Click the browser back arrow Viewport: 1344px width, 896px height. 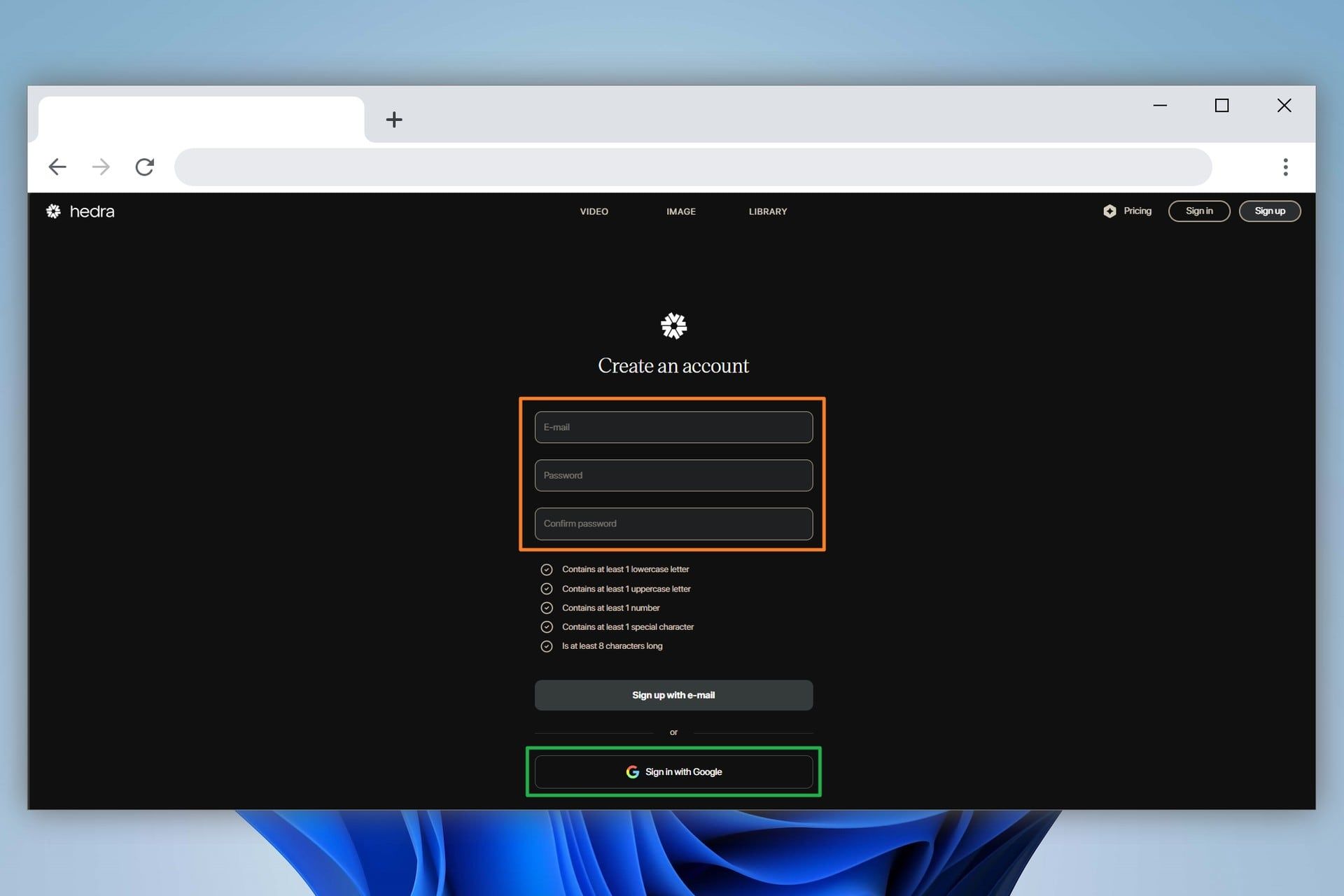click(x=57, y=167)
